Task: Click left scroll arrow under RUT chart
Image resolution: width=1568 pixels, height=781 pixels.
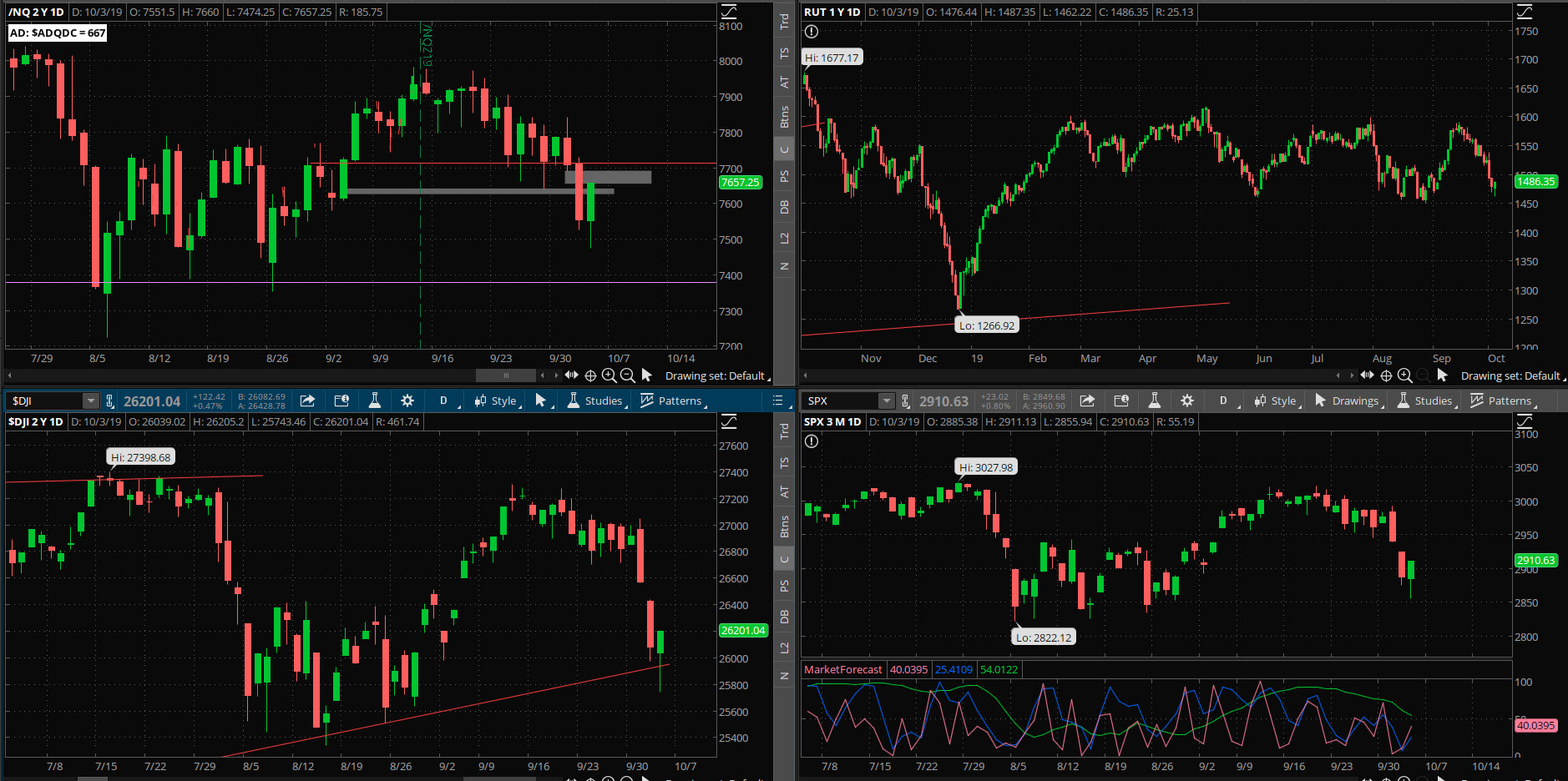Action: 805,375
